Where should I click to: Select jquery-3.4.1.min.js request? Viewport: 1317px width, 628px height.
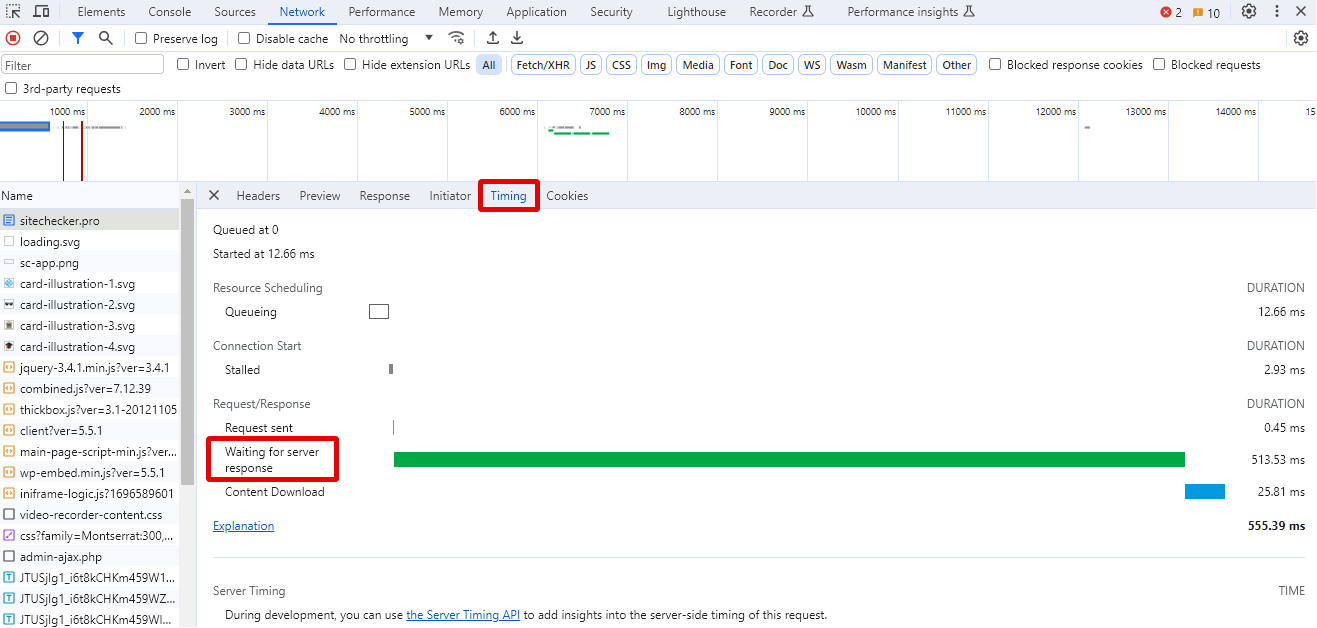90,368
